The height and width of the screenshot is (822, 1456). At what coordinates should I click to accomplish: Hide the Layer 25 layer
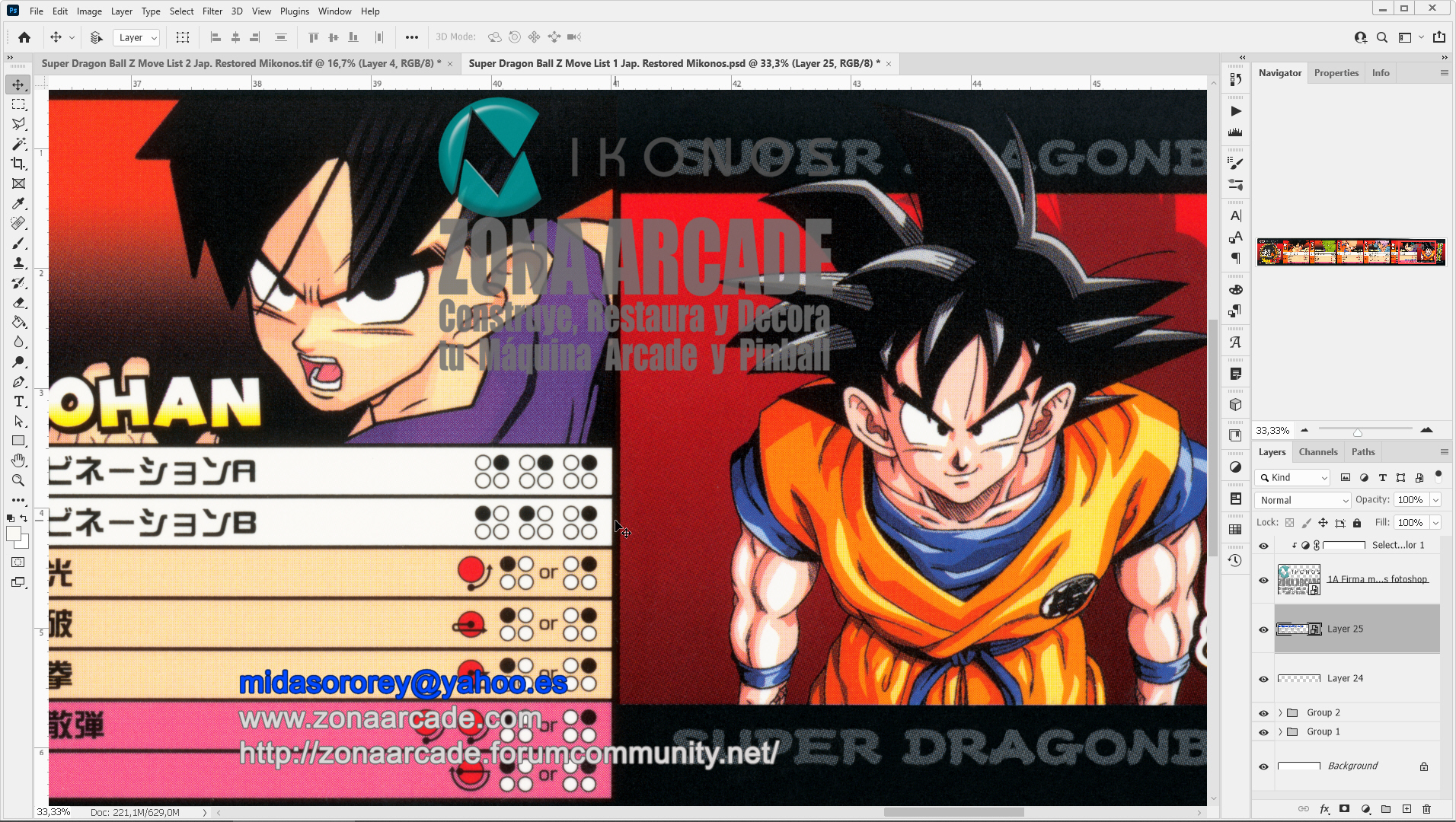coord(1263,629)
